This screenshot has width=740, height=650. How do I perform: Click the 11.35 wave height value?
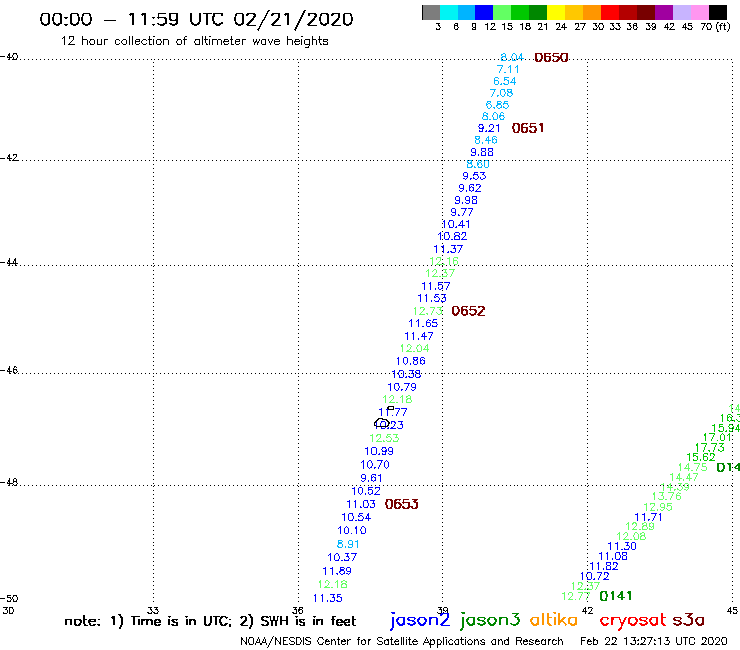tap(328, 598)
